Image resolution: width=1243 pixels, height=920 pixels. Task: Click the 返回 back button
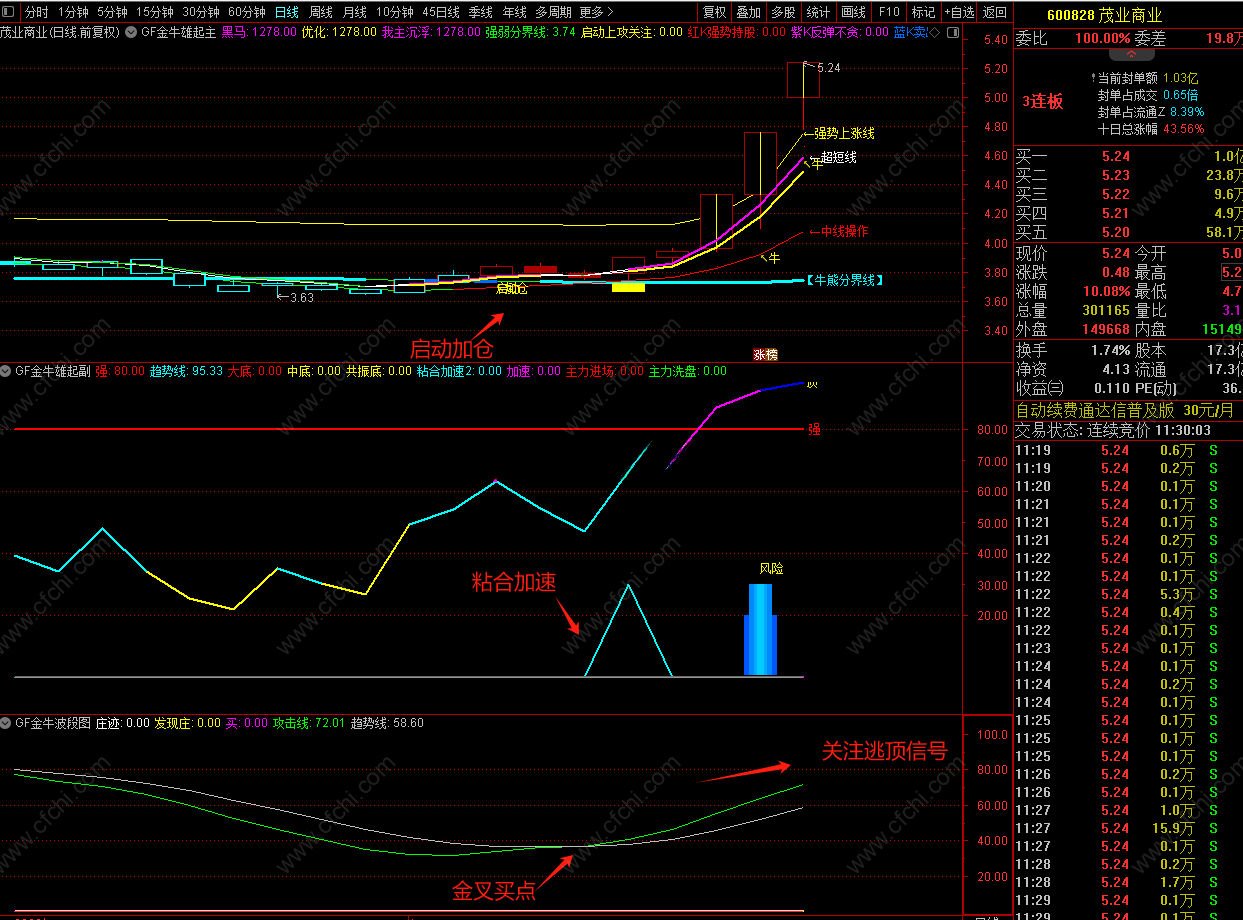(994, 12)
